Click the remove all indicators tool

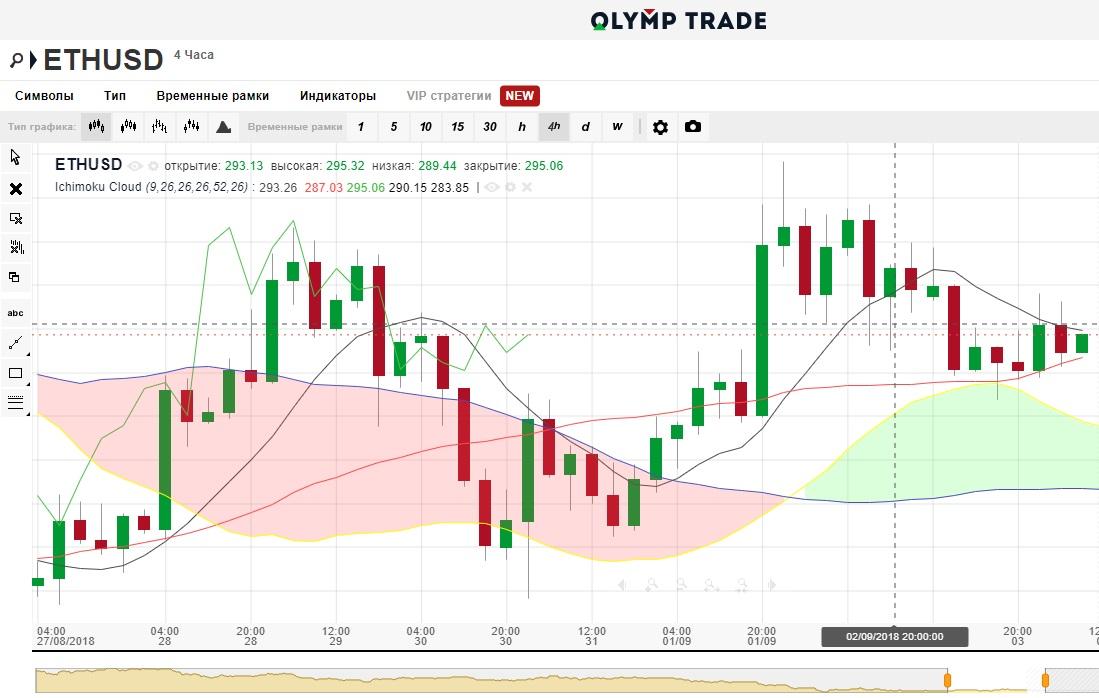click(15, 247)
